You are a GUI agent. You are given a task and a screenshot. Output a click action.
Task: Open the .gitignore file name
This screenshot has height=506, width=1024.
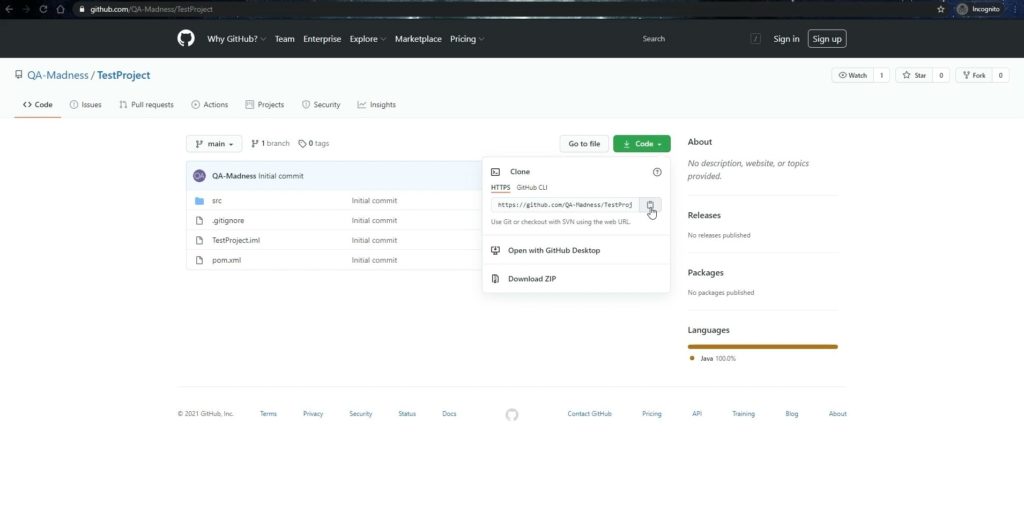pos(228,221)
